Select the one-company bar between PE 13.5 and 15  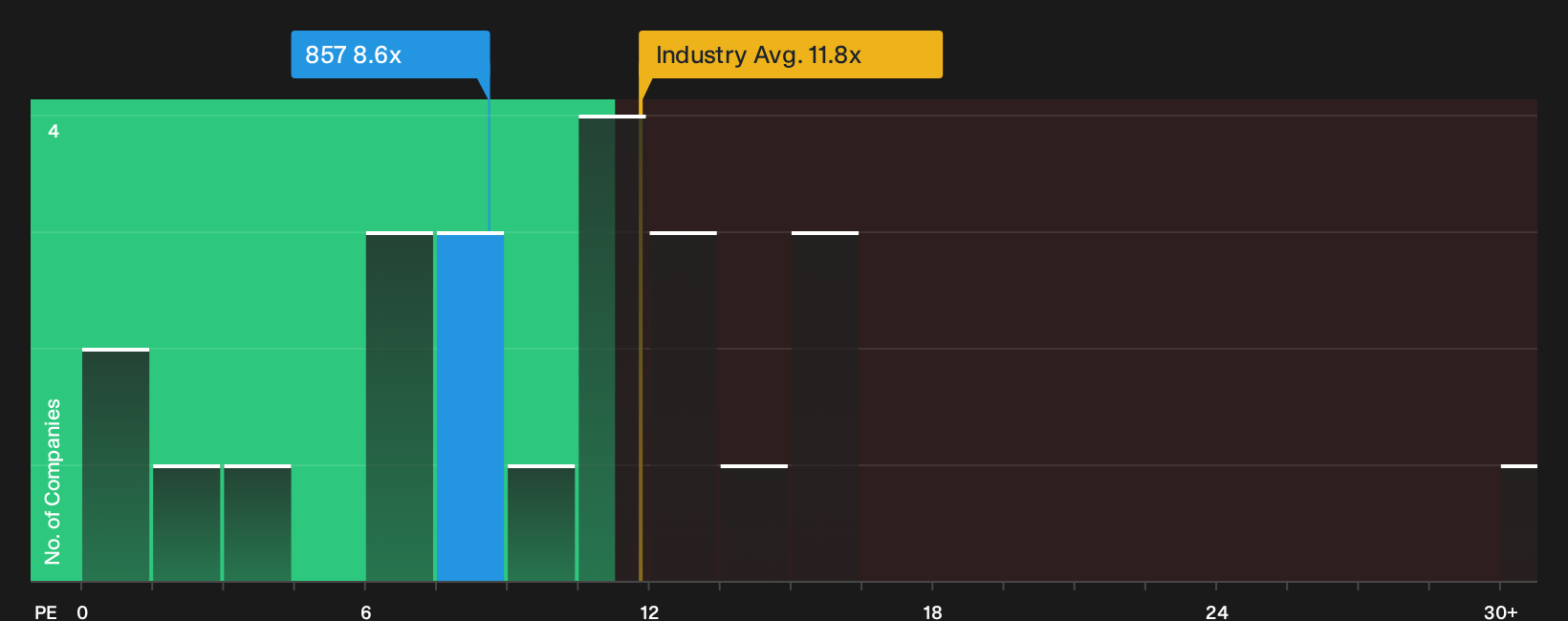(754, 524)
